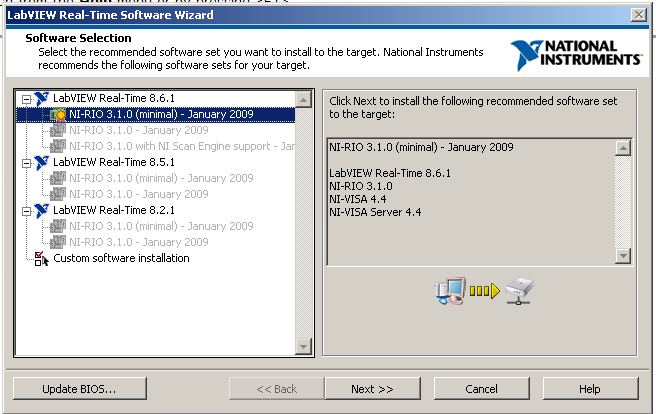
Task: Close the LabVIEW Real-Time Software Wizard window
Action: 639,15
